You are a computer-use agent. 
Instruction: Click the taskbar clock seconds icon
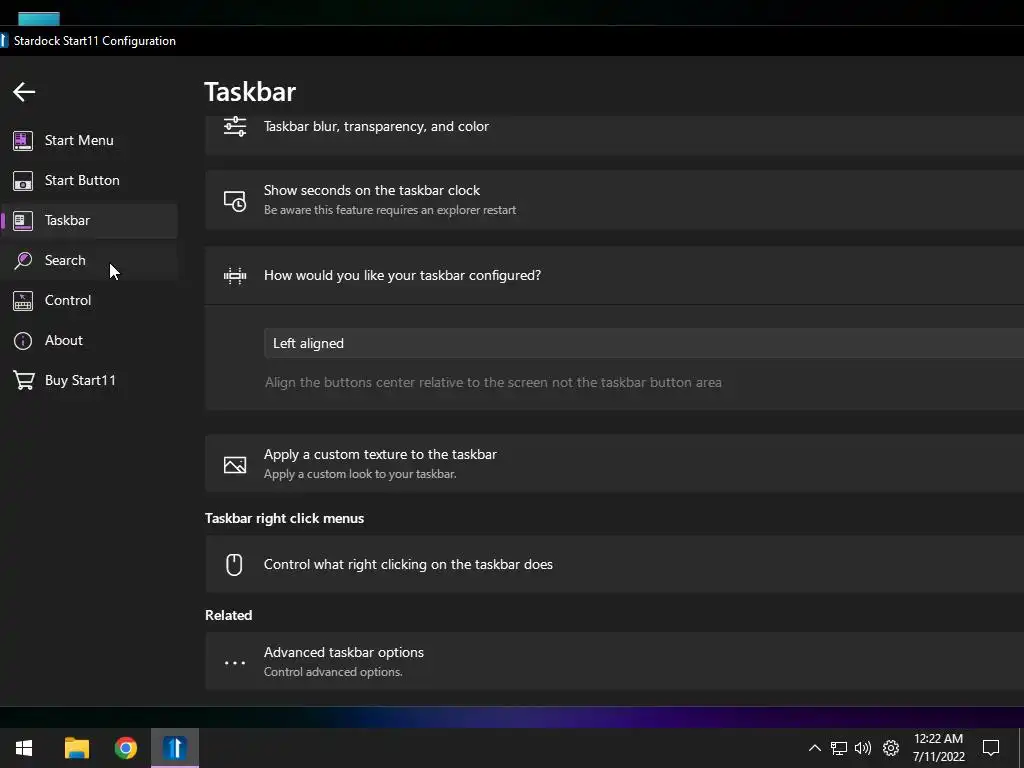coord(235,200)
